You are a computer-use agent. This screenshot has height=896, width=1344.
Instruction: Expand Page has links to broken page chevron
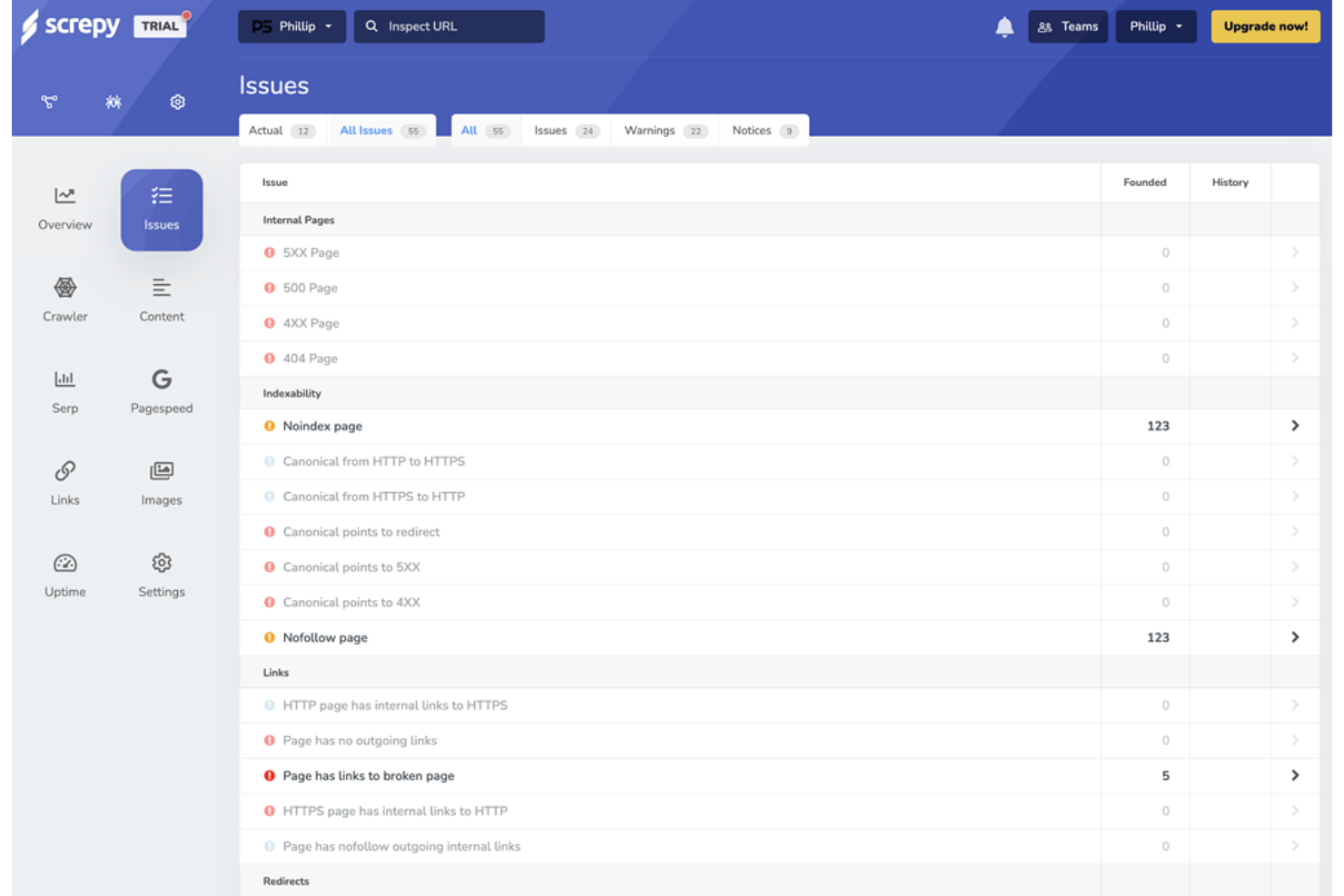pos(1295,775)
